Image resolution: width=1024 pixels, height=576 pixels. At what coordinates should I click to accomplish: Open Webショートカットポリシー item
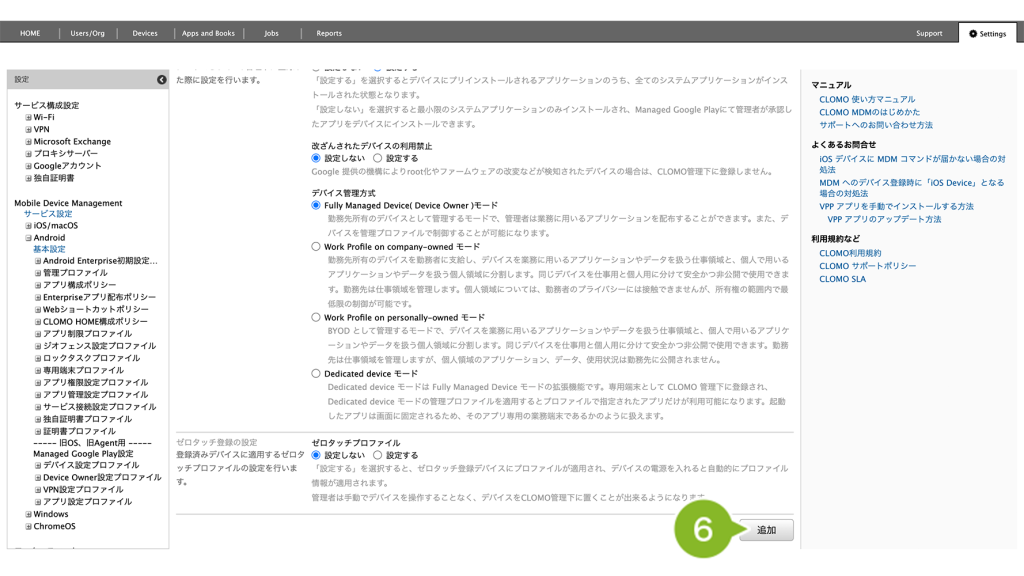[96, 310]
